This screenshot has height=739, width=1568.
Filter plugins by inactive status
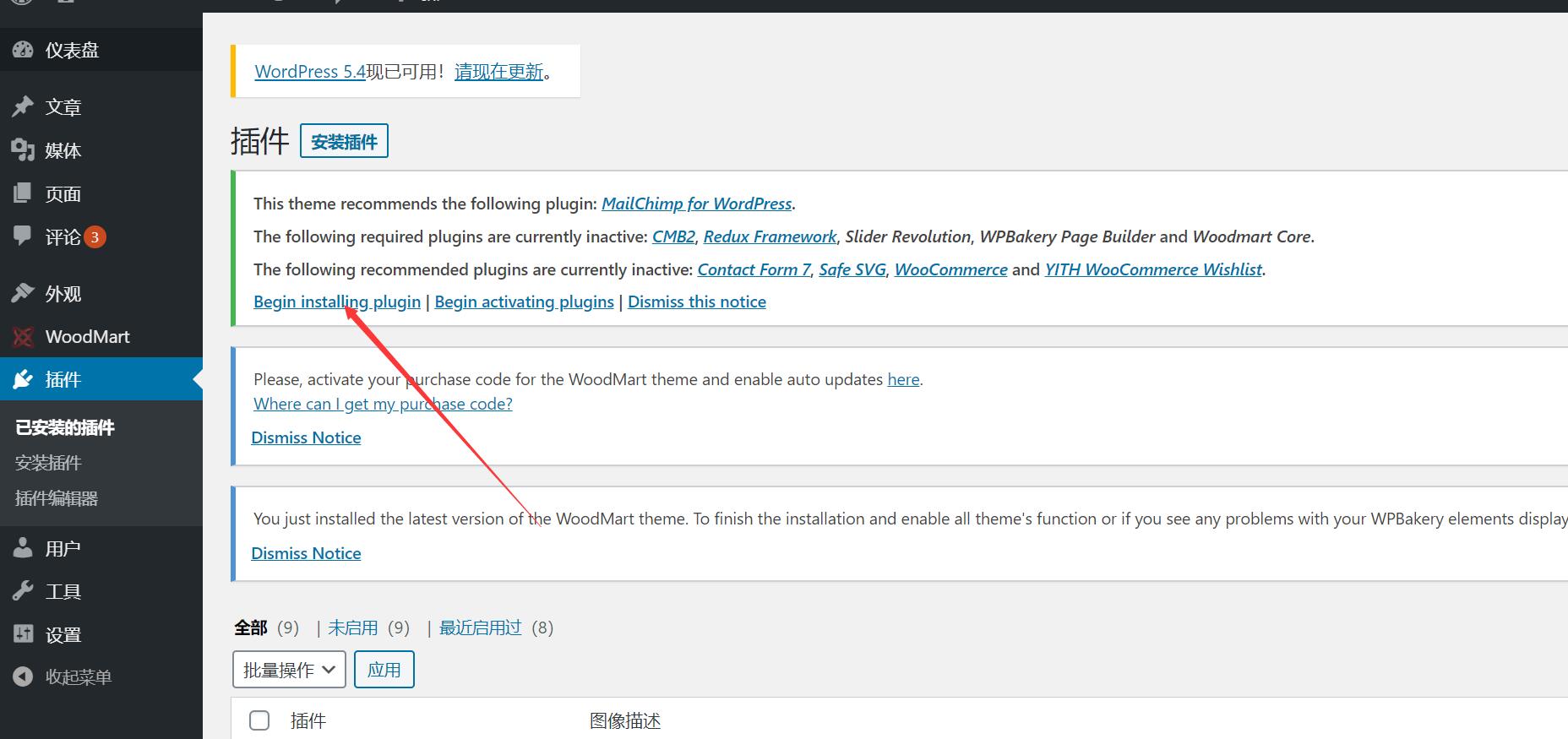[x=352, y=628]
